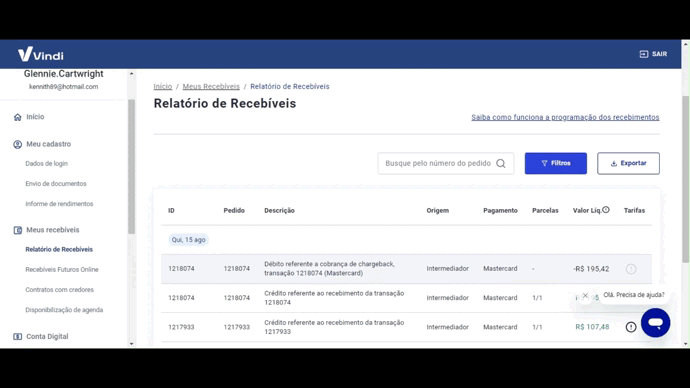Go to Meus Recebíveis breadcrumb link
The height and width of the screenshot is (388, 690).
coord(211,87)
